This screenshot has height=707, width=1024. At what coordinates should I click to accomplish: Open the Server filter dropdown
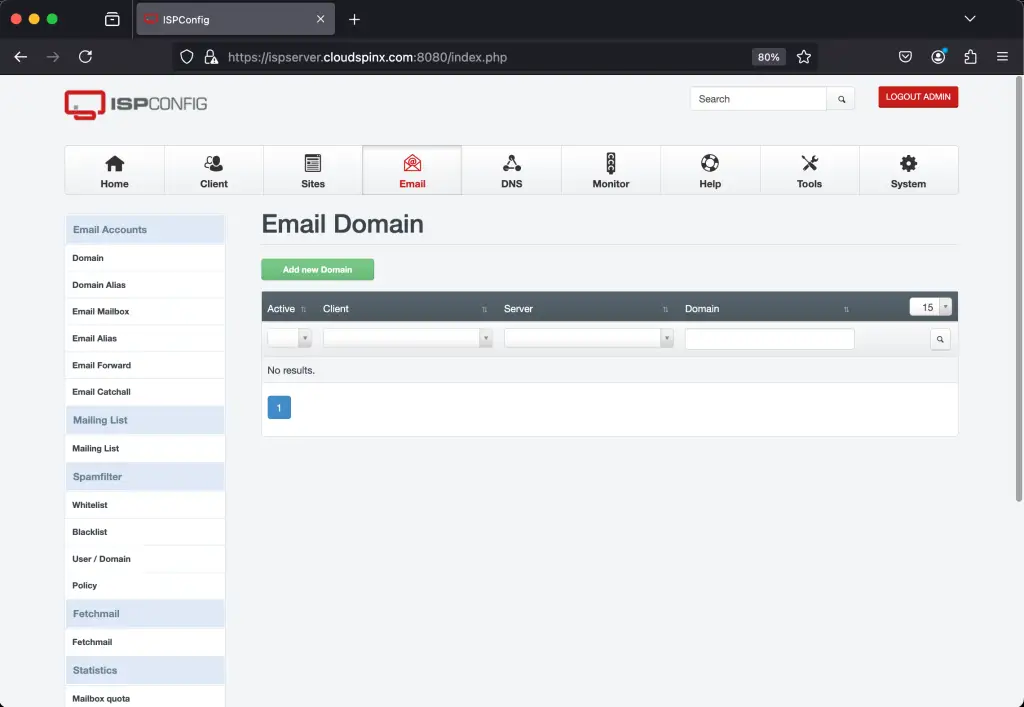point(588,338)
